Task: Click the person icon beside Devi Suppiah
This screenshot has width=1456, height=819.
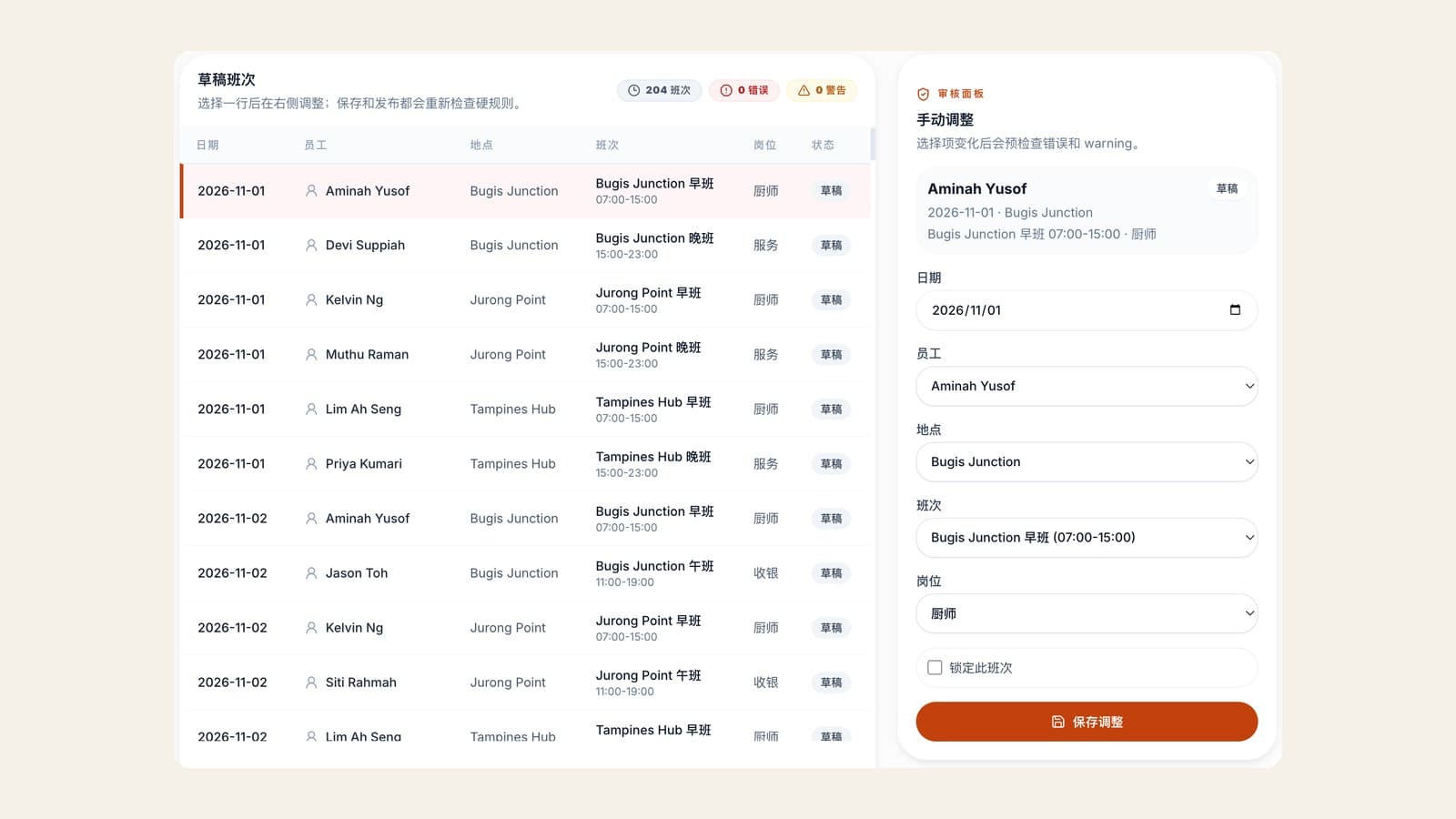Action: tap(311, 245)
